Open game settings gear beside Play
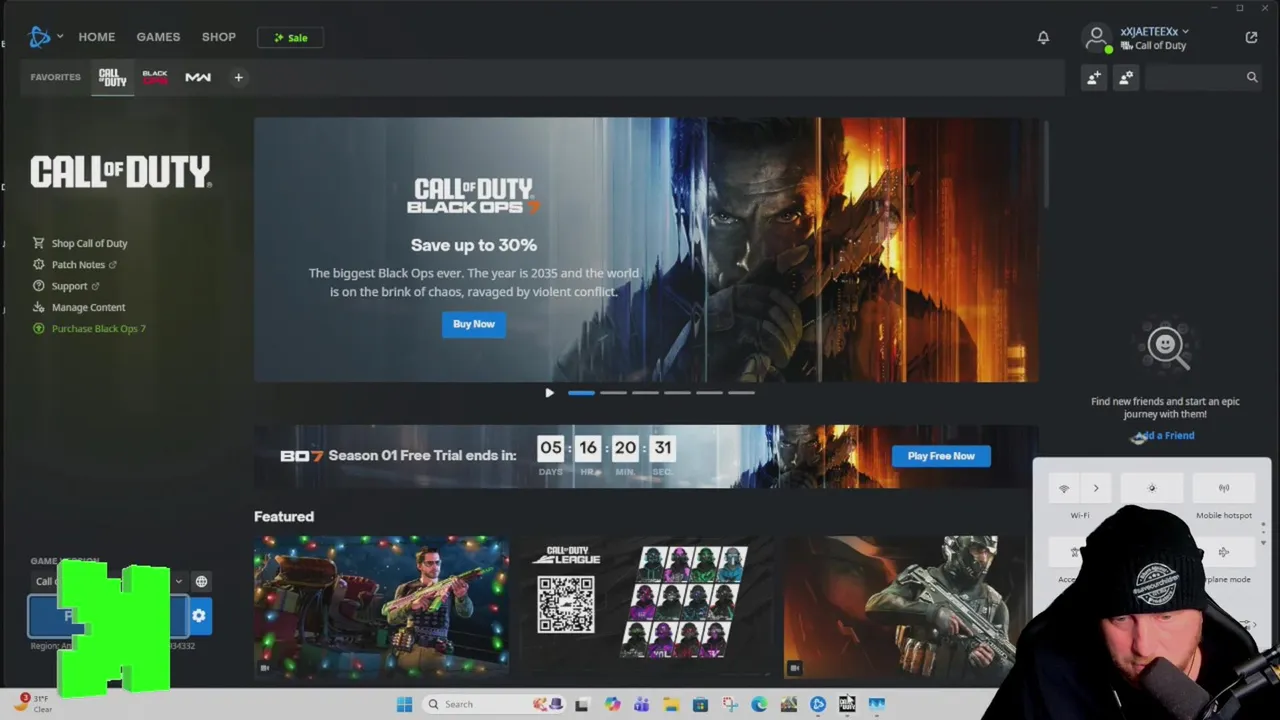Image resolution: width=1280 pixels, height=720 pixels. pos(199,616)
